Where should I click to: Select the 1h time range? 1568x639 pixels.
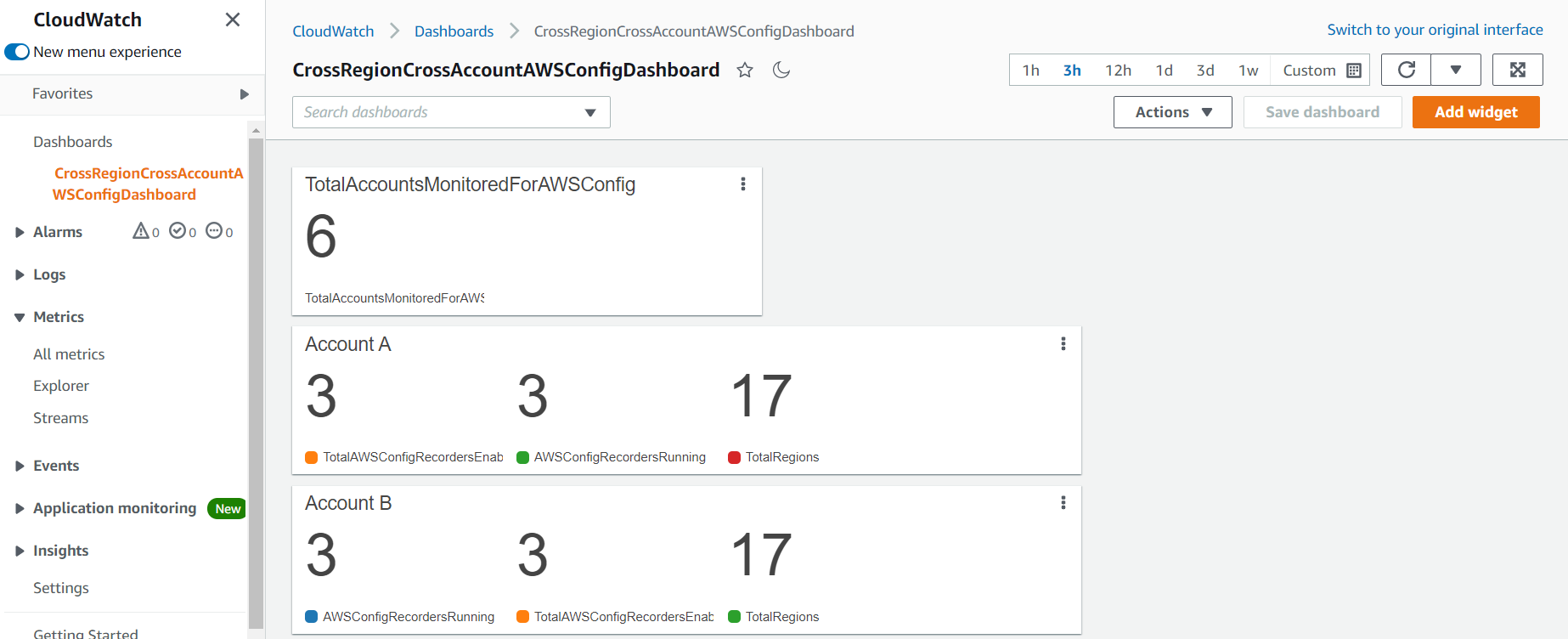[1030, 71]
